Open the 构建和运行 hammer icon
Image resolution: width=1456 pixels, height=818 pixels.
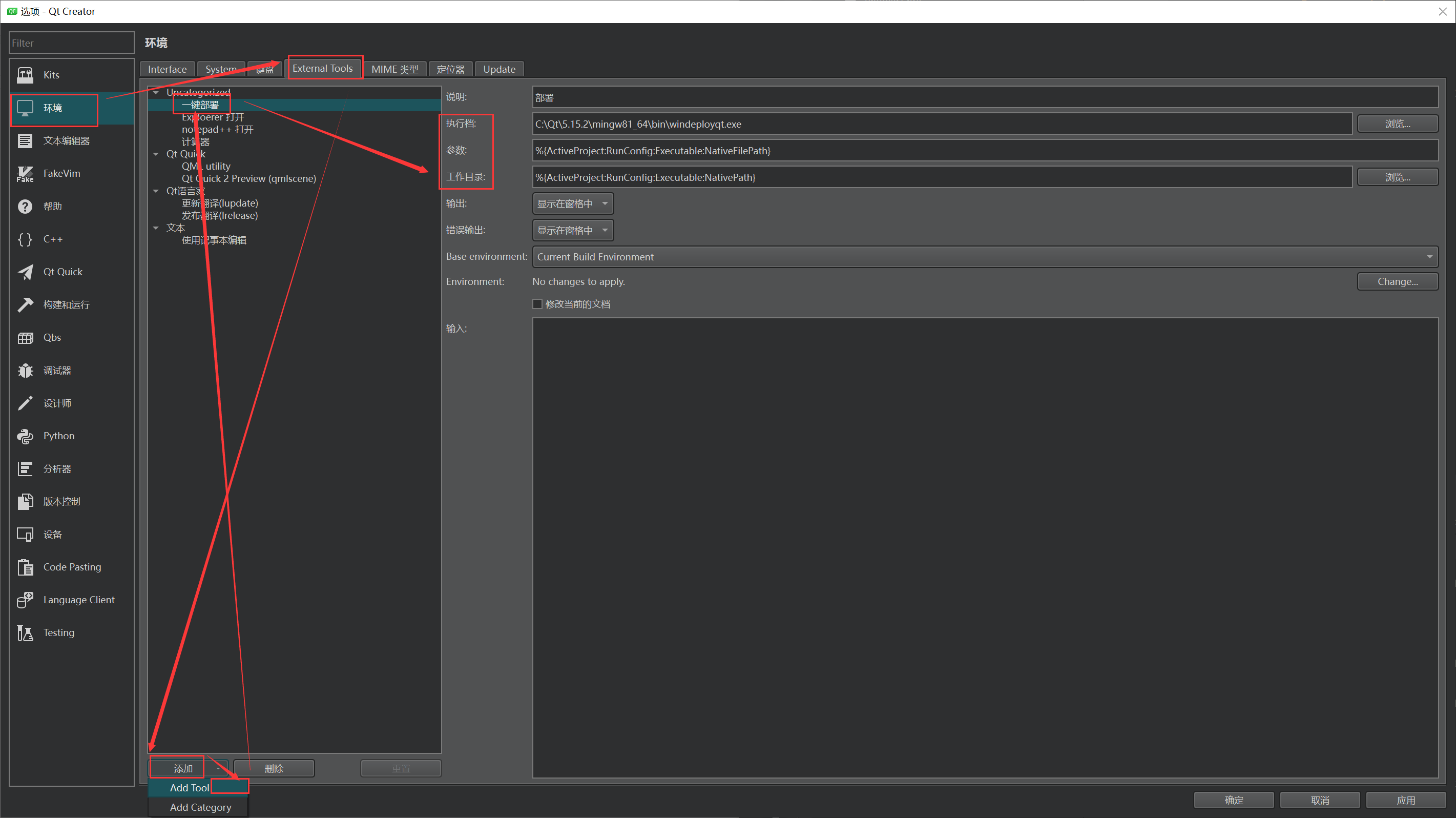click(25, 305)
